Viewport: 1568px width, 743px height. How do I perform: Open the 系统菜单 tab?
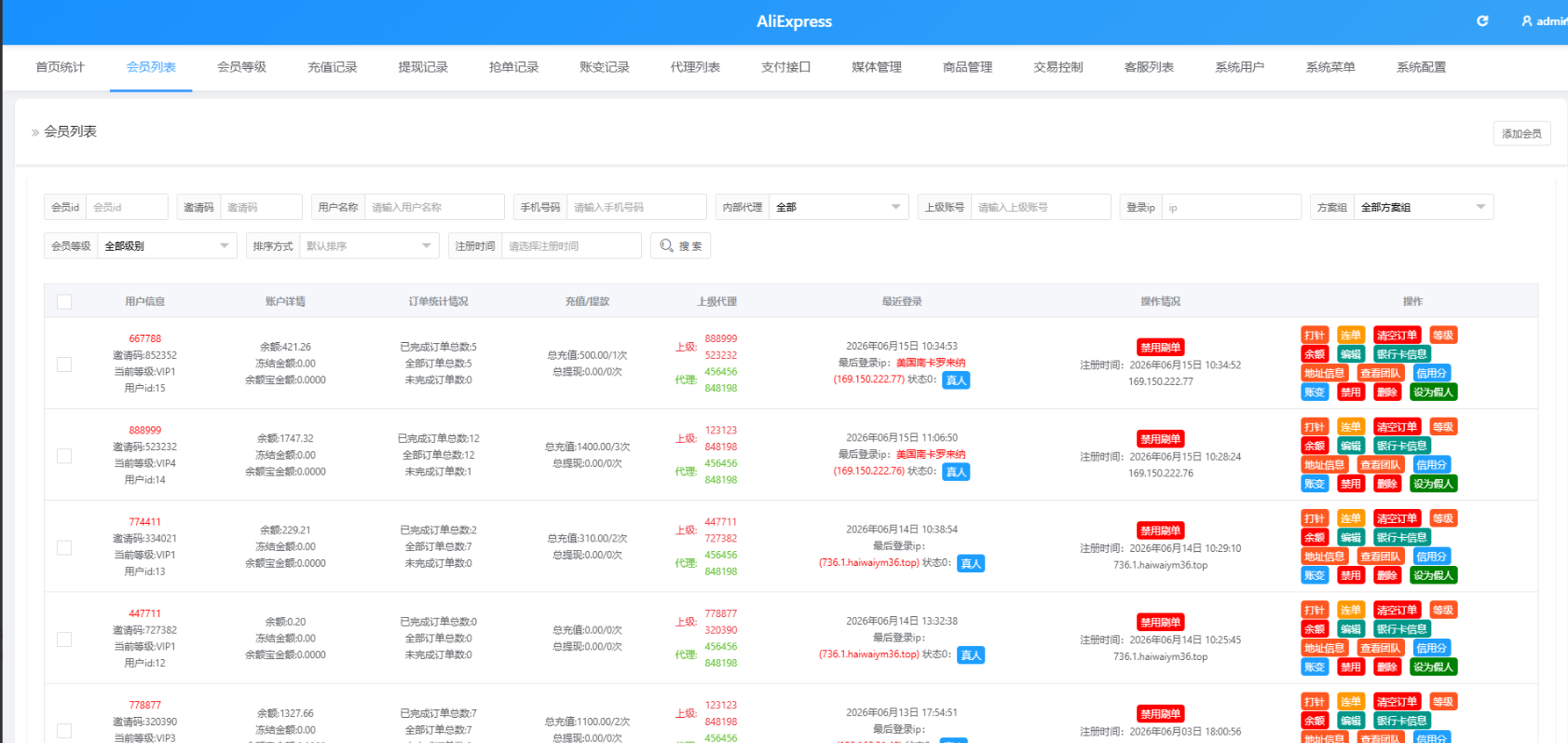point(1330,67)
